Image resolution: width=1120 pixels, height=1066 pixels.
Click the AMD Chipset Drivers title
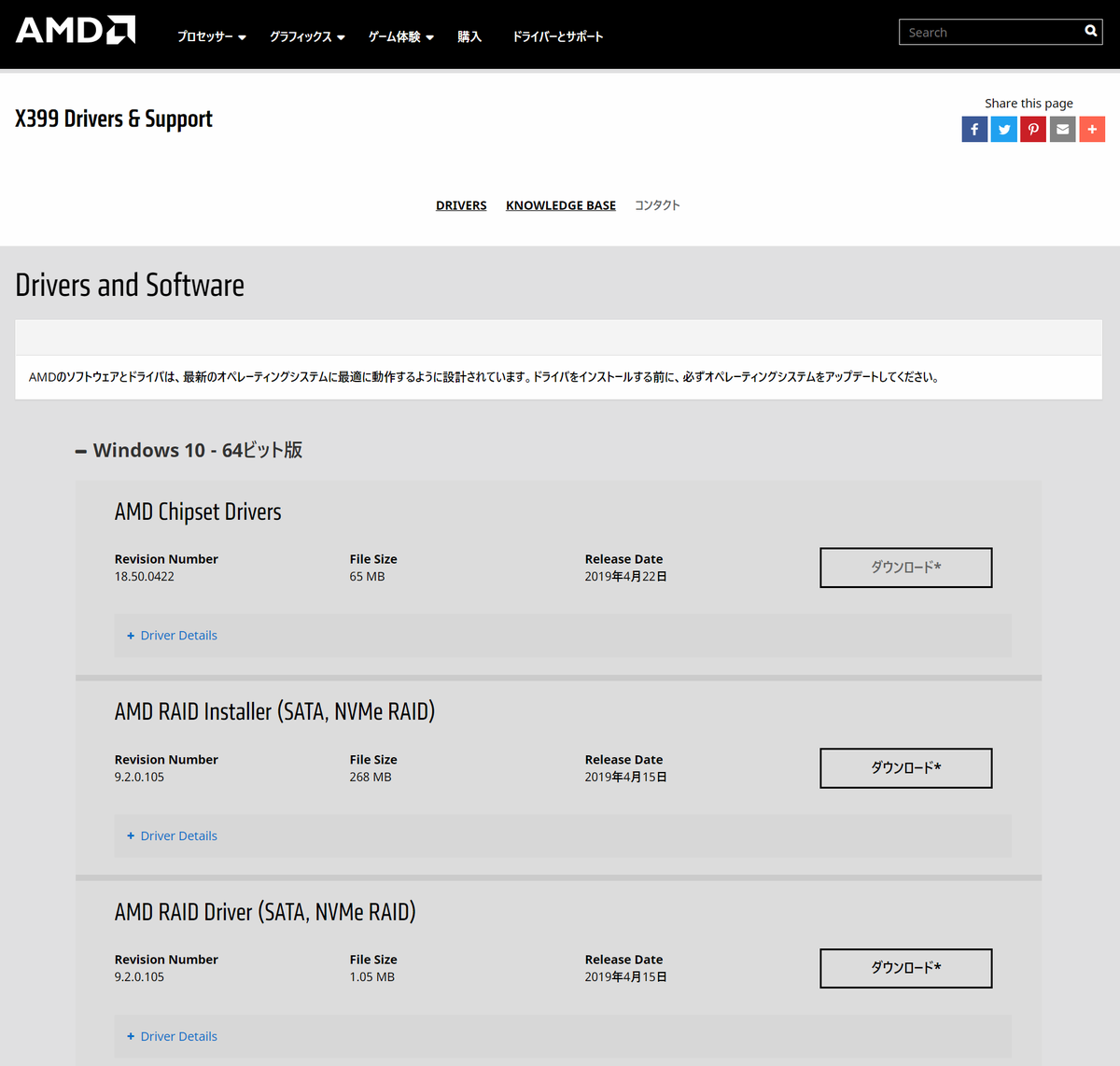(x=198, y=512)
